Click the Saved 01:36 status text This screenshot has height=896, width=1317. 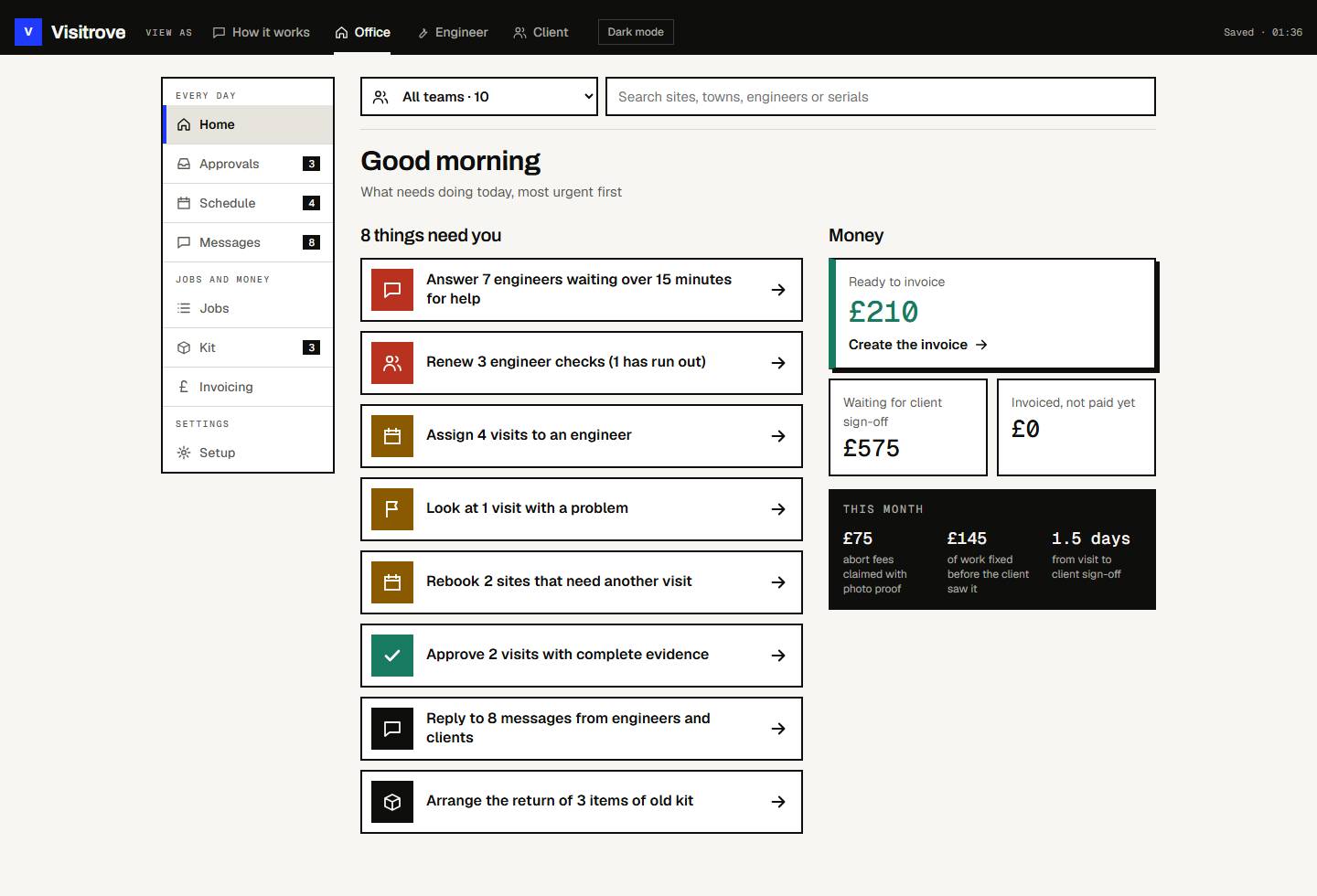(1263, 32)
